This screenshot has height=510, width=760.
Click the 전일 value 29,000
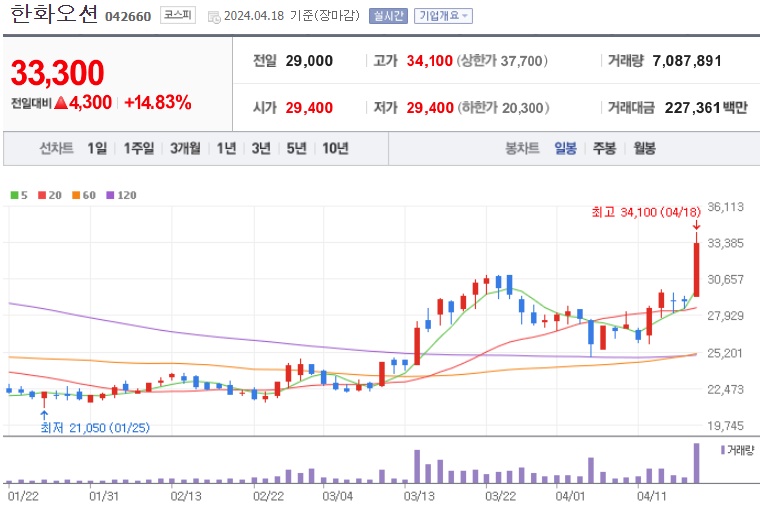(309, 61)
